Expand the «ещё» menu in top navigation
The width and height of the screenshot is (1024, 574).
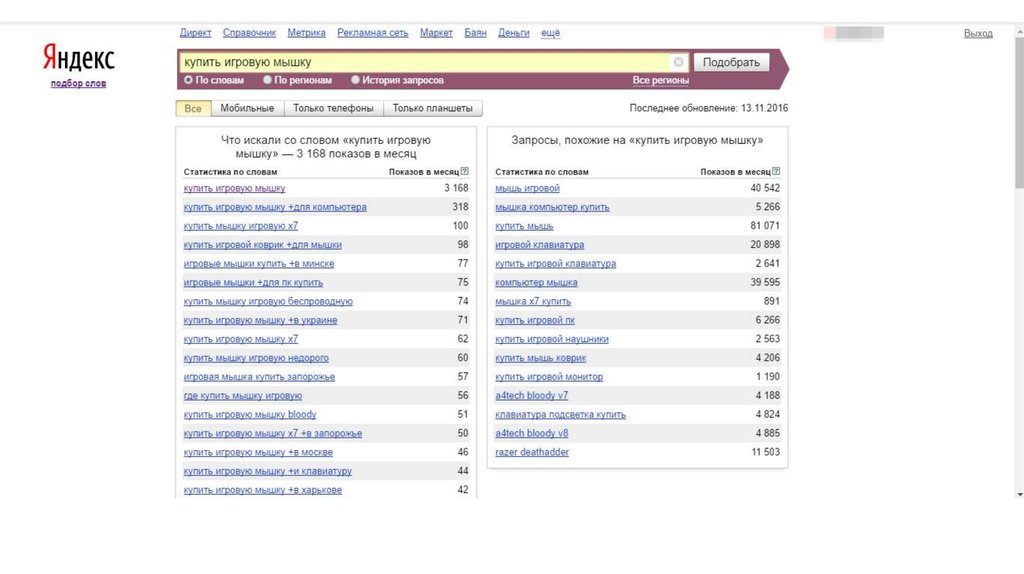click(x=550, y=33)
